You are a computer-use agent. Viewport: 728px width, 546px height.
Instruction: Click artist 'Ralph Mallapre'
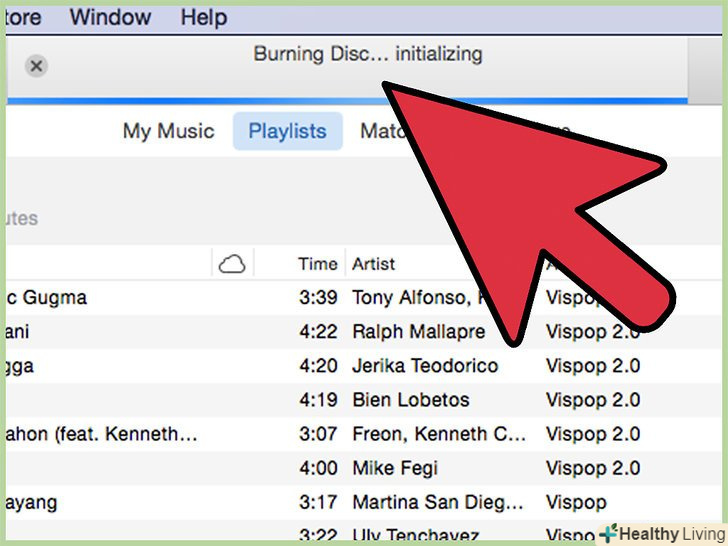tap(418, 332)
